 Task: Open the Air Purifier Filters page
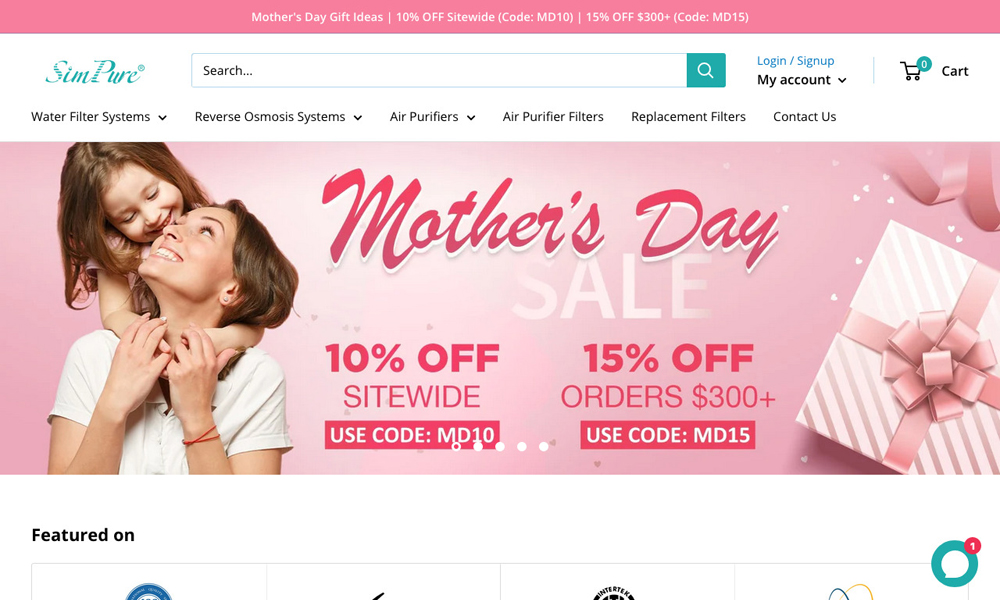(x=553, y=117)
